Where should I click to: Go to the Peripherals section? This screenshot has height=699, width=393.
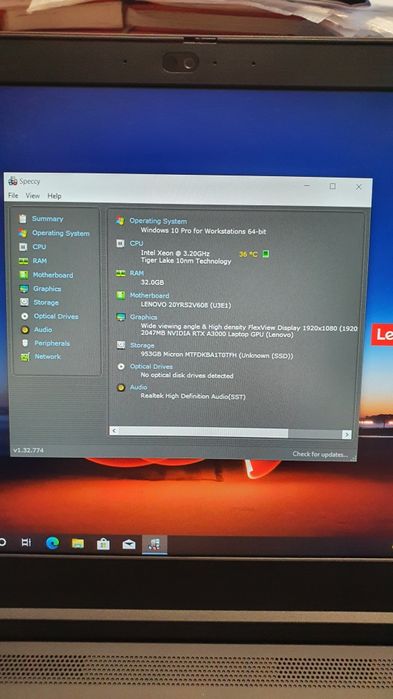(x=52, y=343)
